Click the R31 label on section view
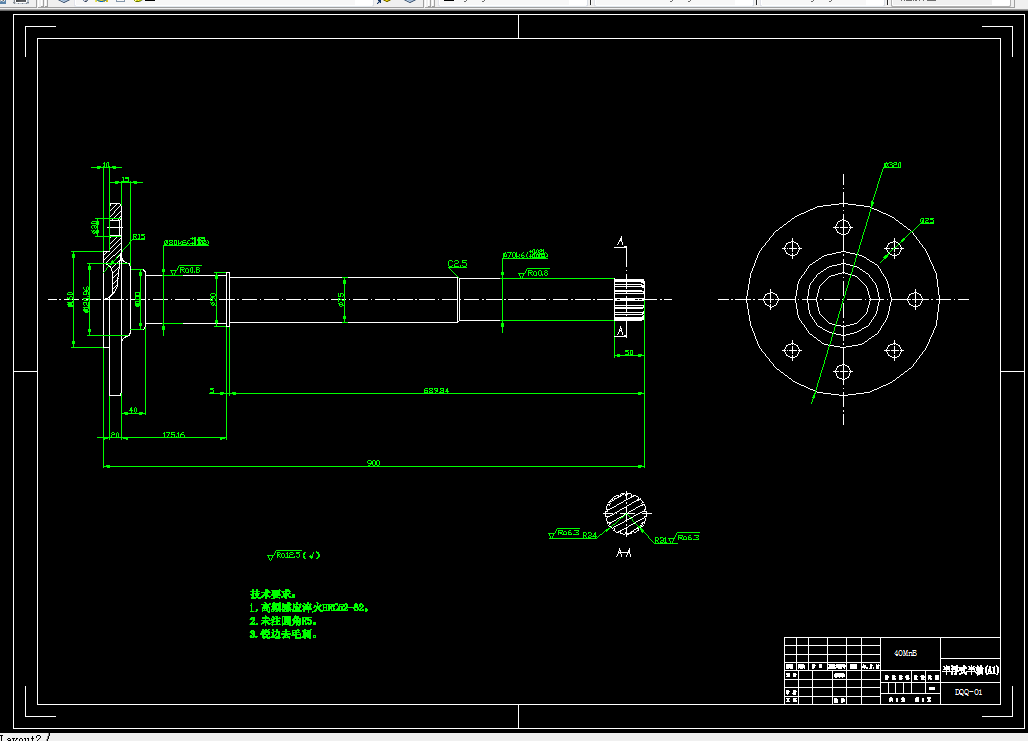The height and width of the screenshot is (741, 1028). point(661,540)
